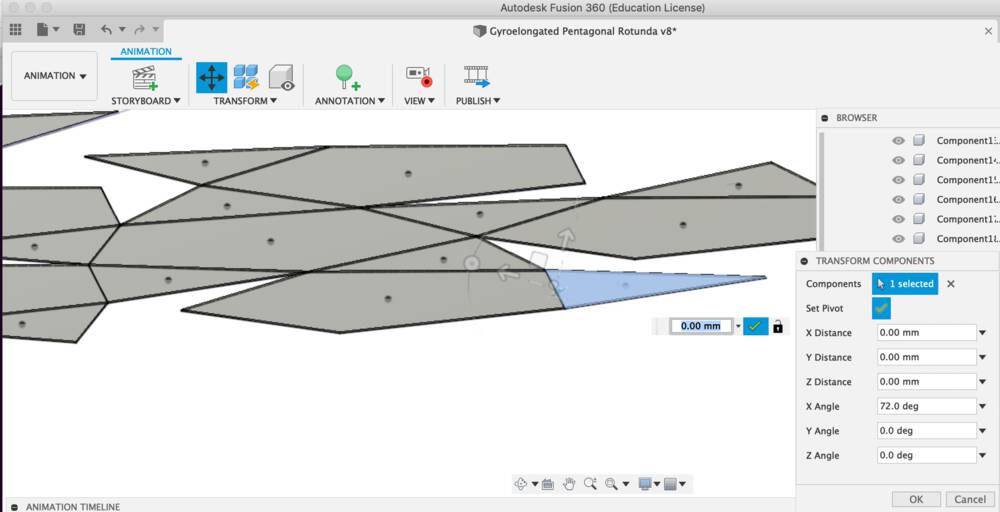Click the '1 selected' components button
Viewport: 1000px width, 512px height.
coord(905,284)
